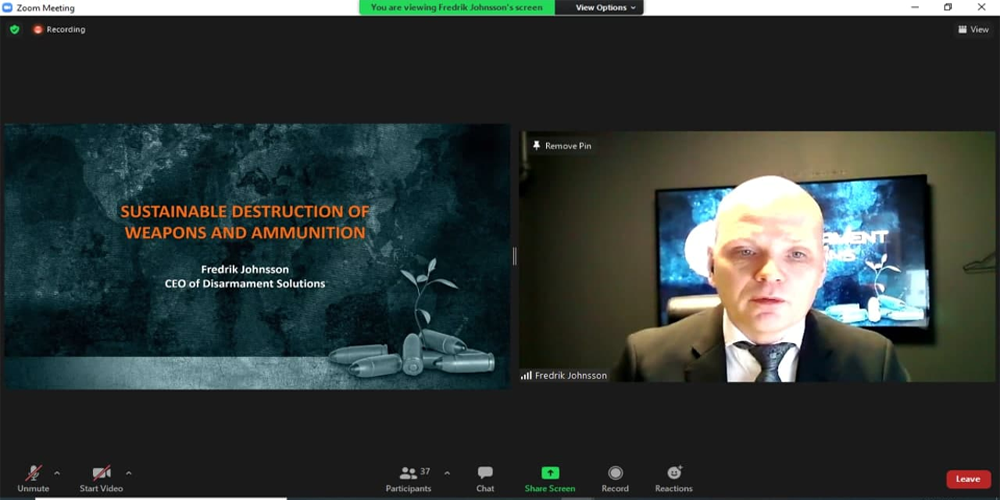
Task: Click the Zoom Meeting app icon in title bar
Action: click(x=8, y=8)
